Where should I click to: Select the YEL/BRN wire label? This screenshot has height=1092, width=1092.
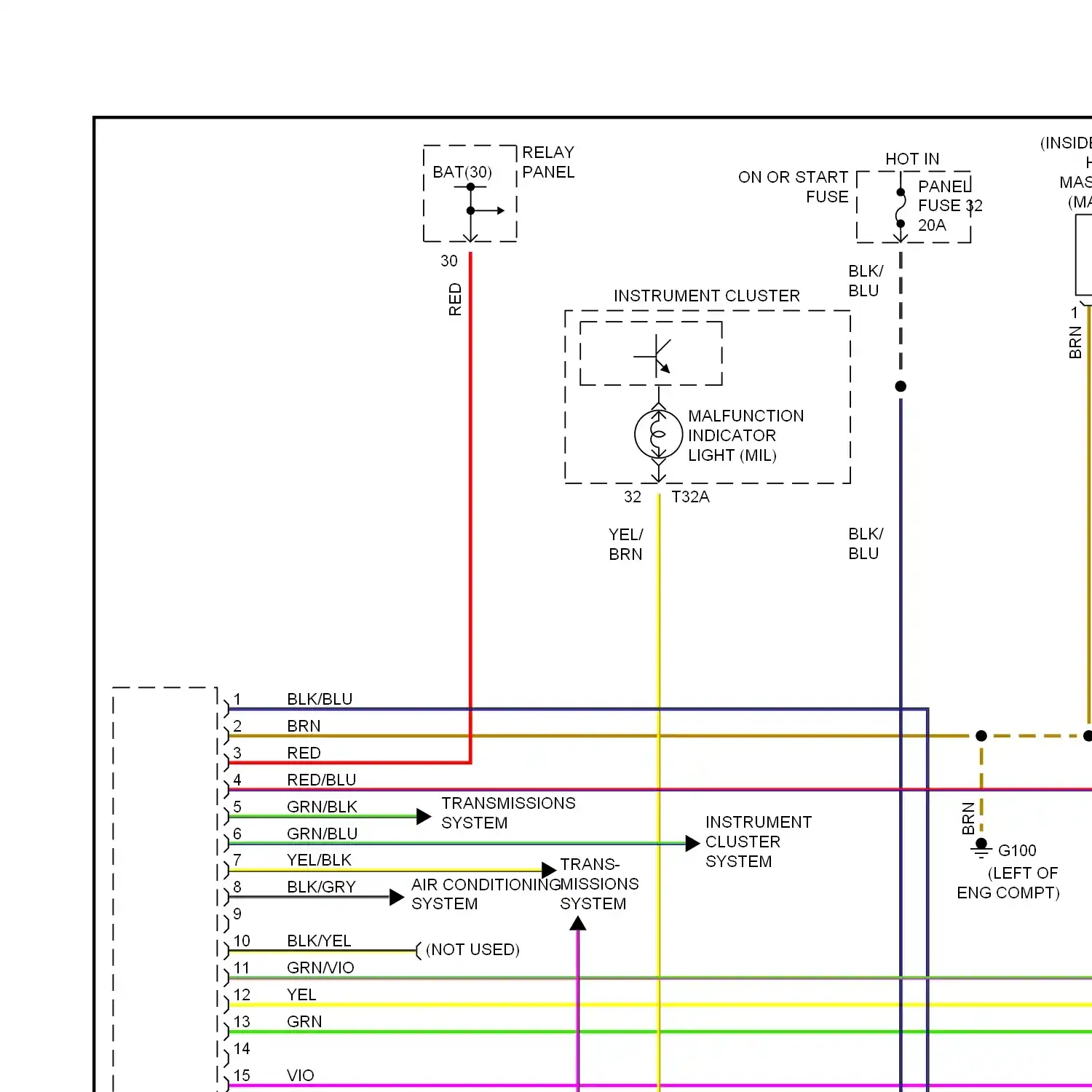(x=626, y=545)
